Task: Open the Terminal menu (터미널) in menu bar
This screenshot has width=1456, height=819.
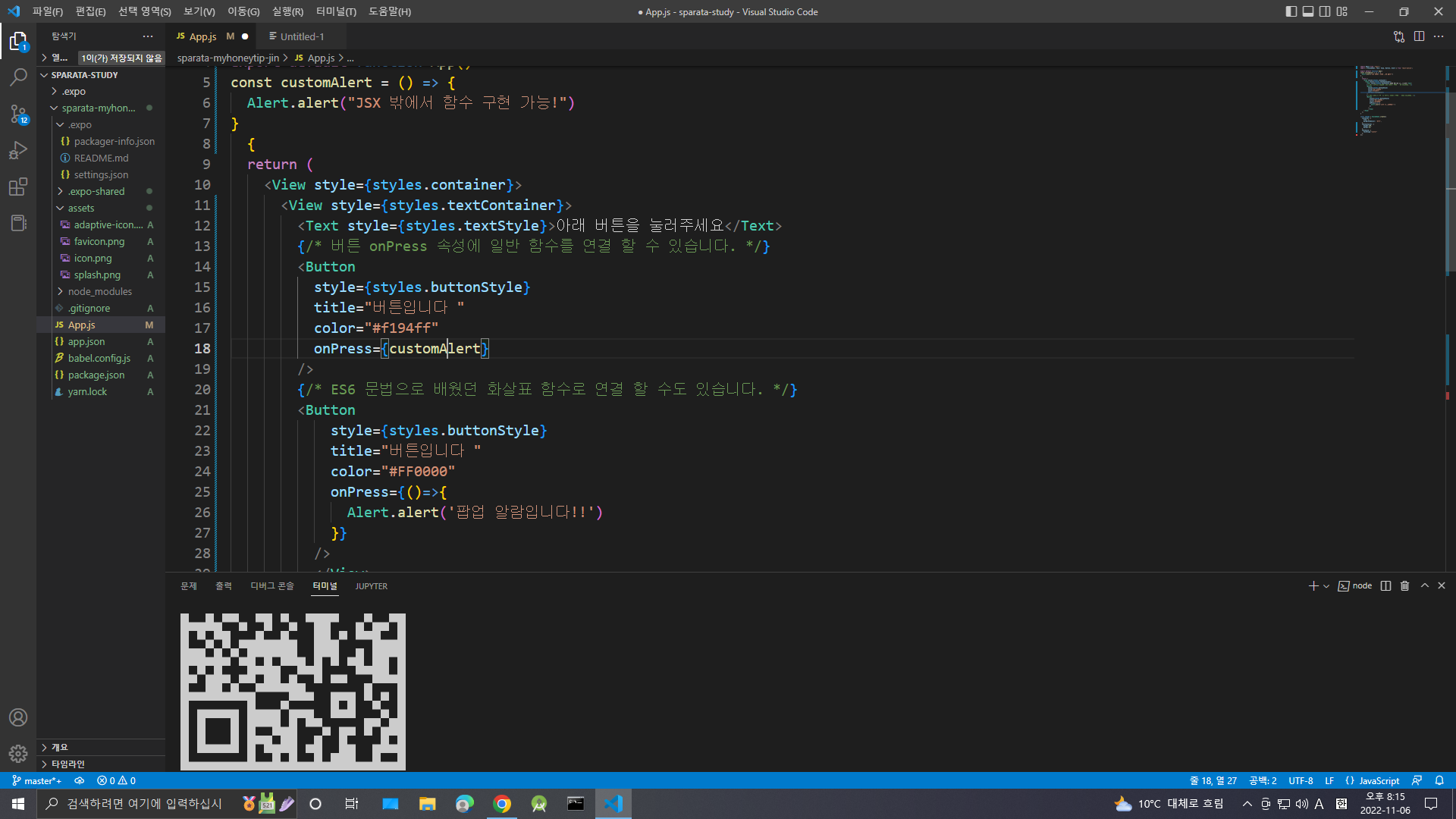Action: [336, 11]
